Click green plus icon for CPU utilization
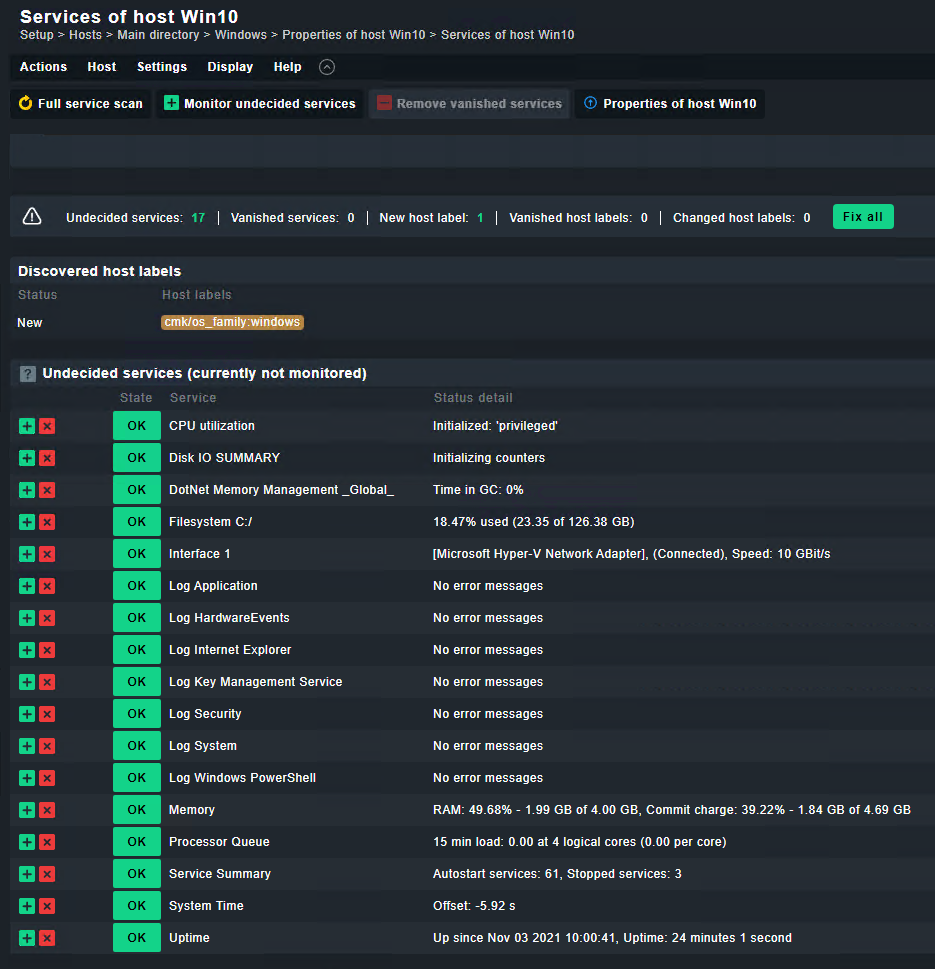This screenshot has width=935, height=969. (27, 426)
